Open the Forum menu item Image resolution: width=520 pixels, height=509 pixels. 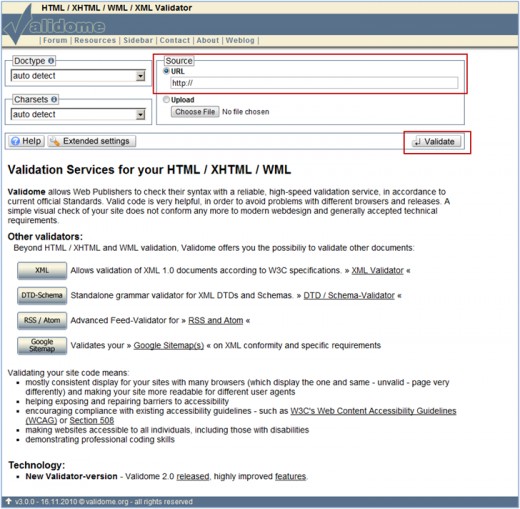pos(55,40)
